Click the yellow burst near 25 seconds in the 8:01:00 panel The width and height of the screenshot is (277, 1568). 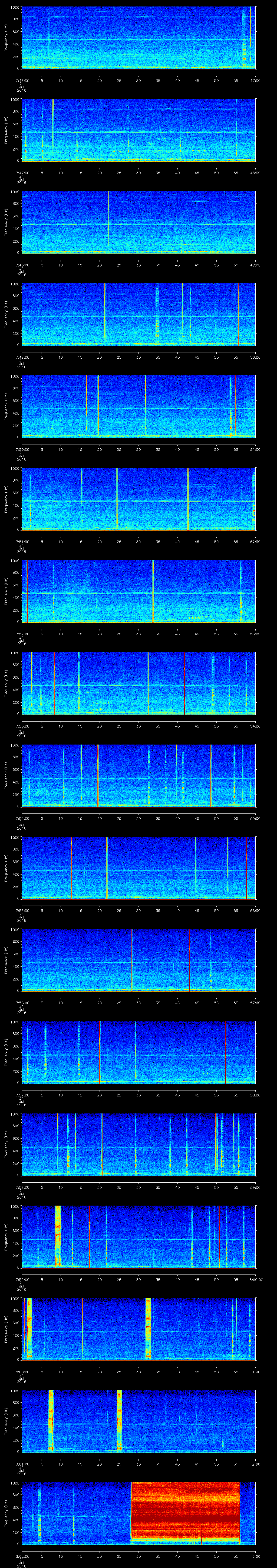[119, 1422]
